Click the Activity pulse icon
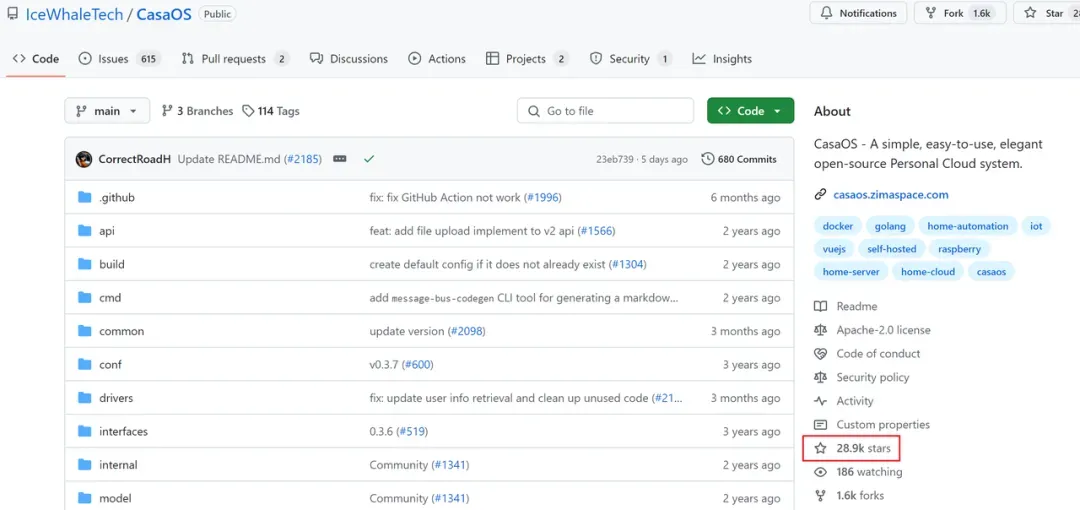This screenshot has height=510, width=1080. coord(820,401)
